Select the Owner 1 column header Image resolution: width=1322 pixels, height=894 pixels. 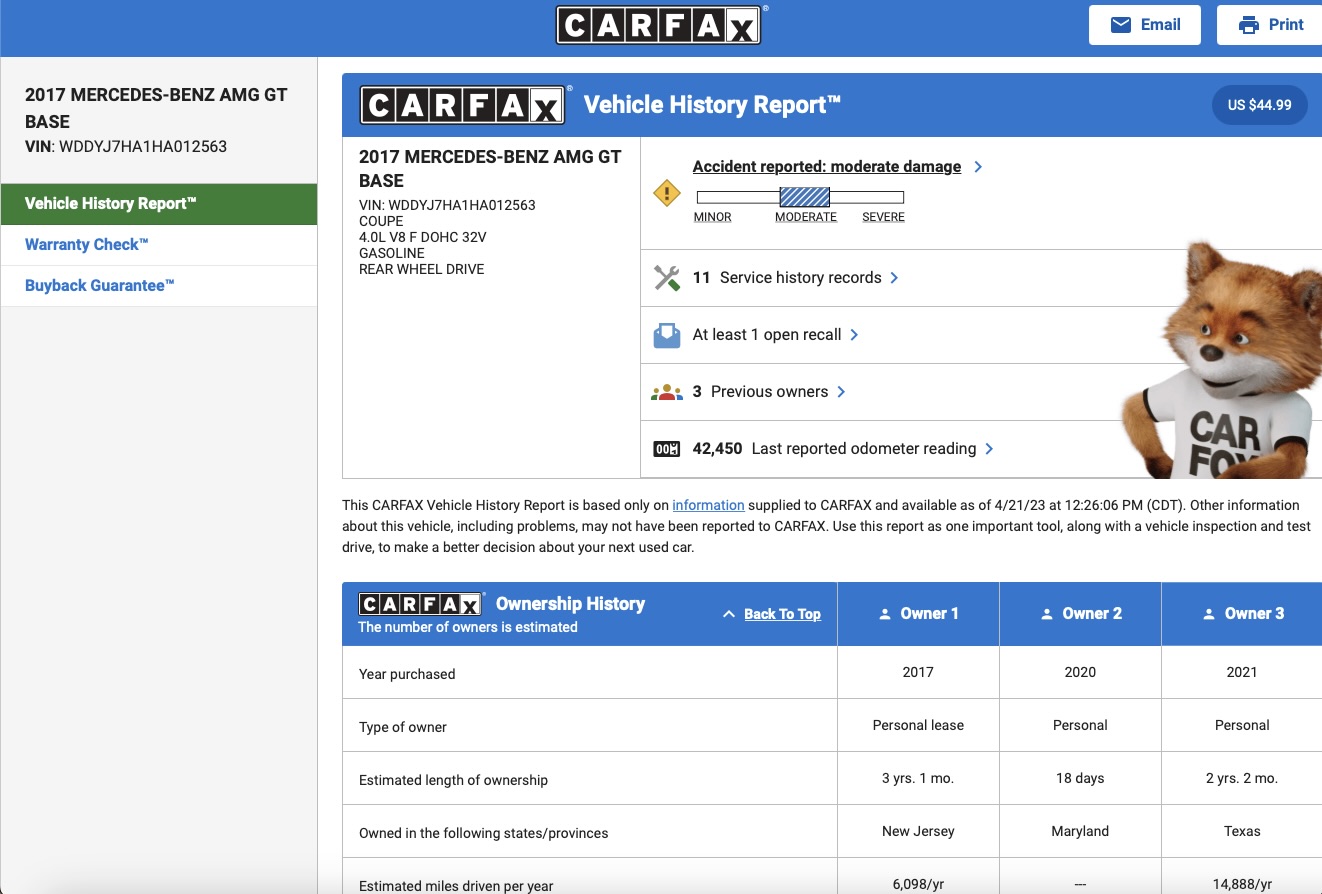pyautogui.click(x=918, y=614)
